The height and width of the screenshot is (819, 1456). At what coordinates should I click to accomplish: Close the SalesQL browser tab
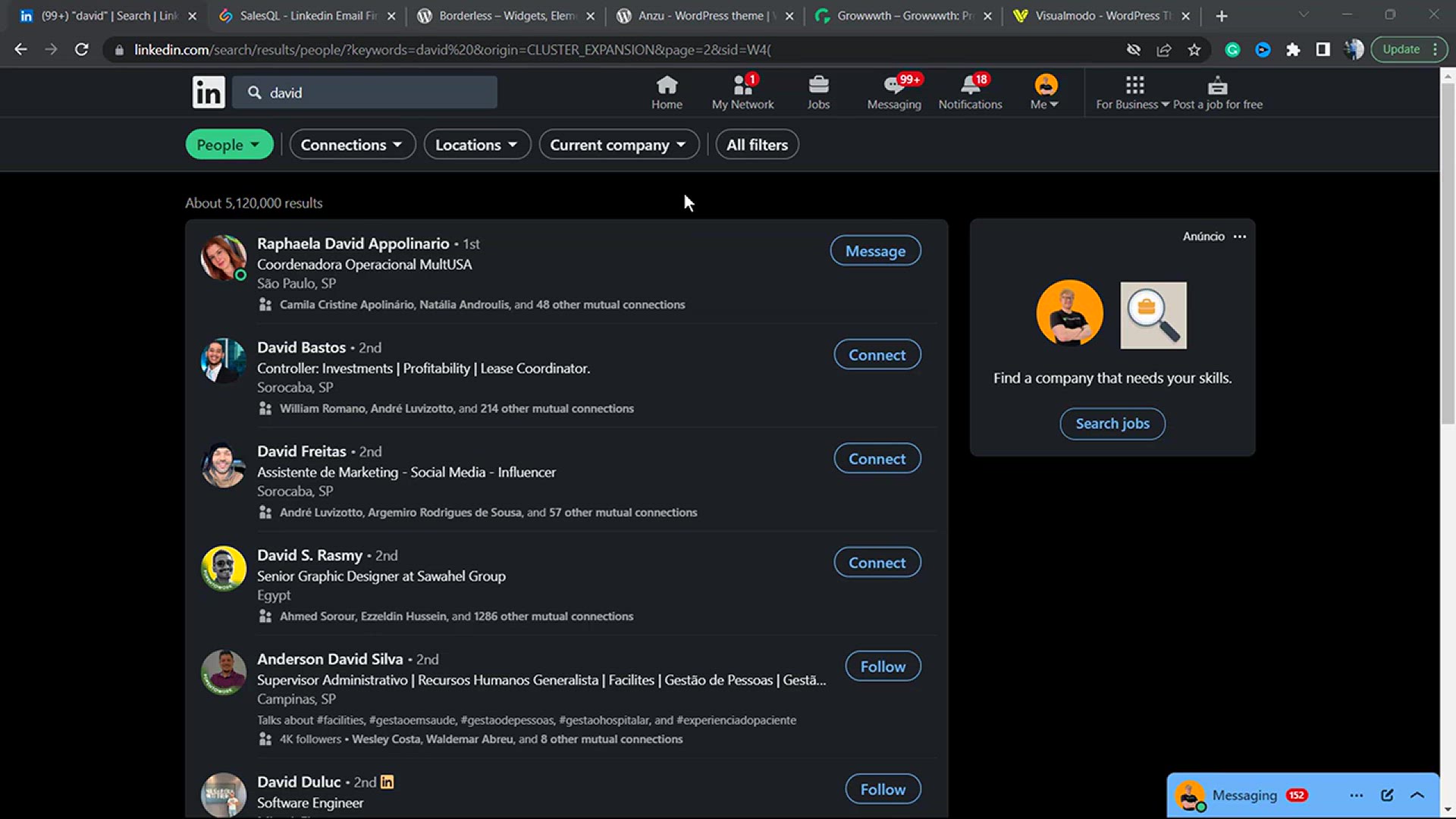click(391, 16)
